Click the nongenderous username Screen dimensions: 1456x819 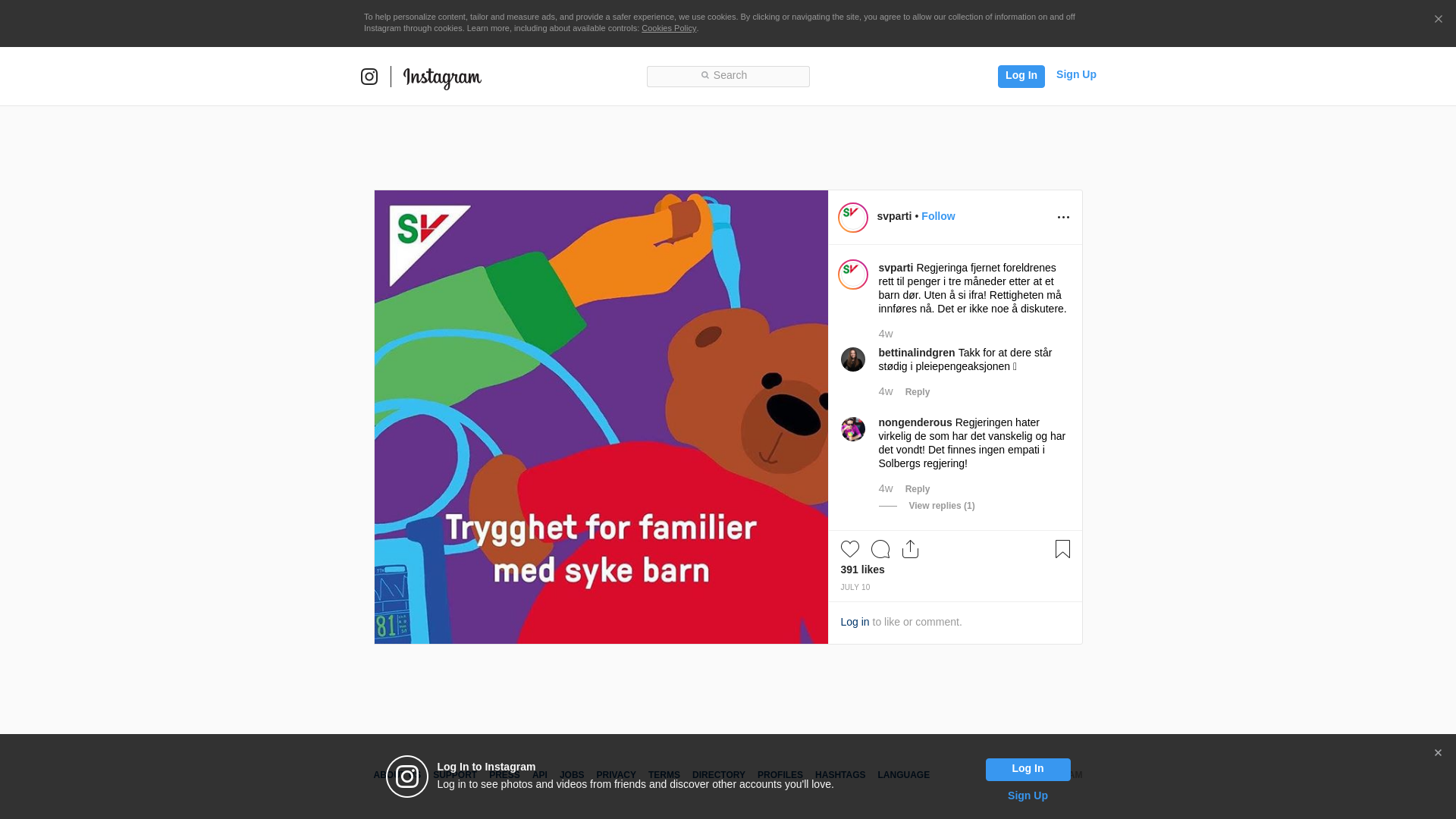915,422
